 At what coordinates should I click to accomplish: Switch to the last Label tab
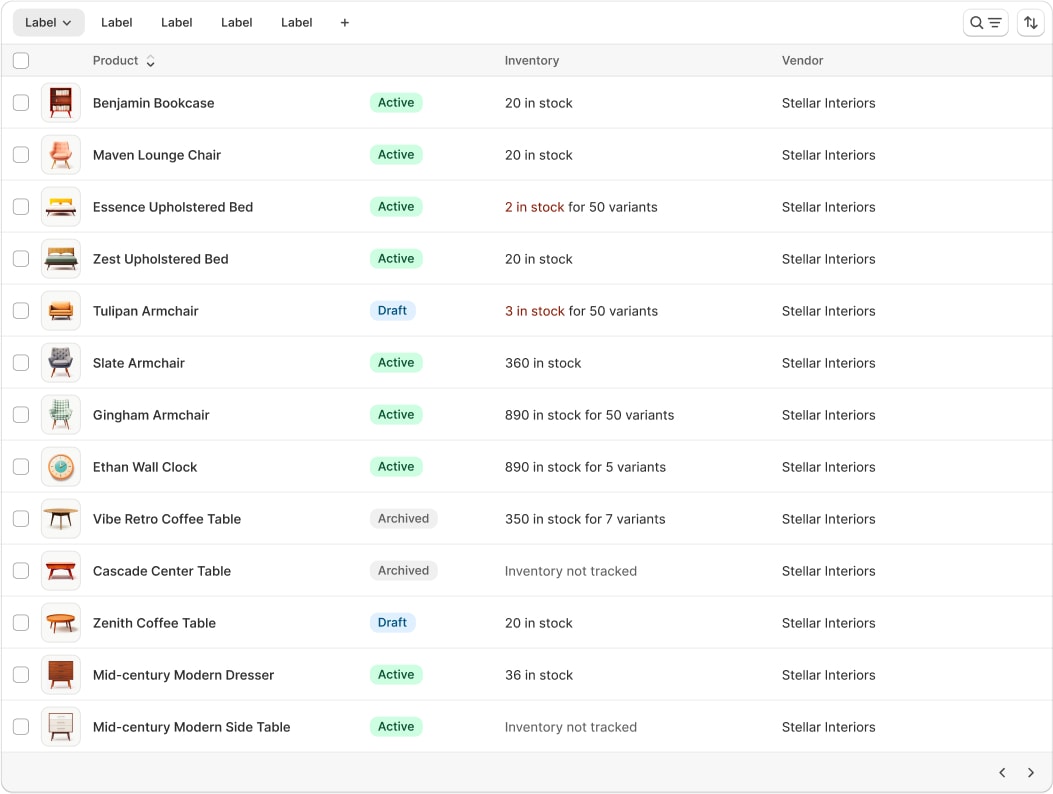[x=297, y=23]
